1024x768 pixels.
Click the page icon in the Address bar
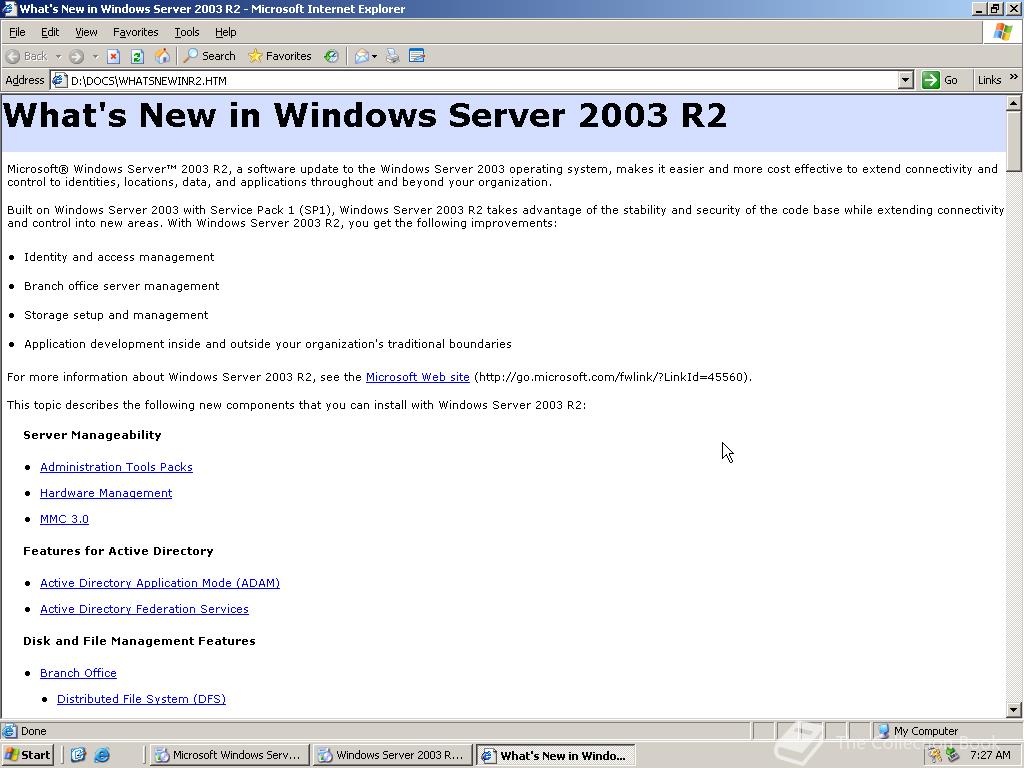tap(59, 80)
